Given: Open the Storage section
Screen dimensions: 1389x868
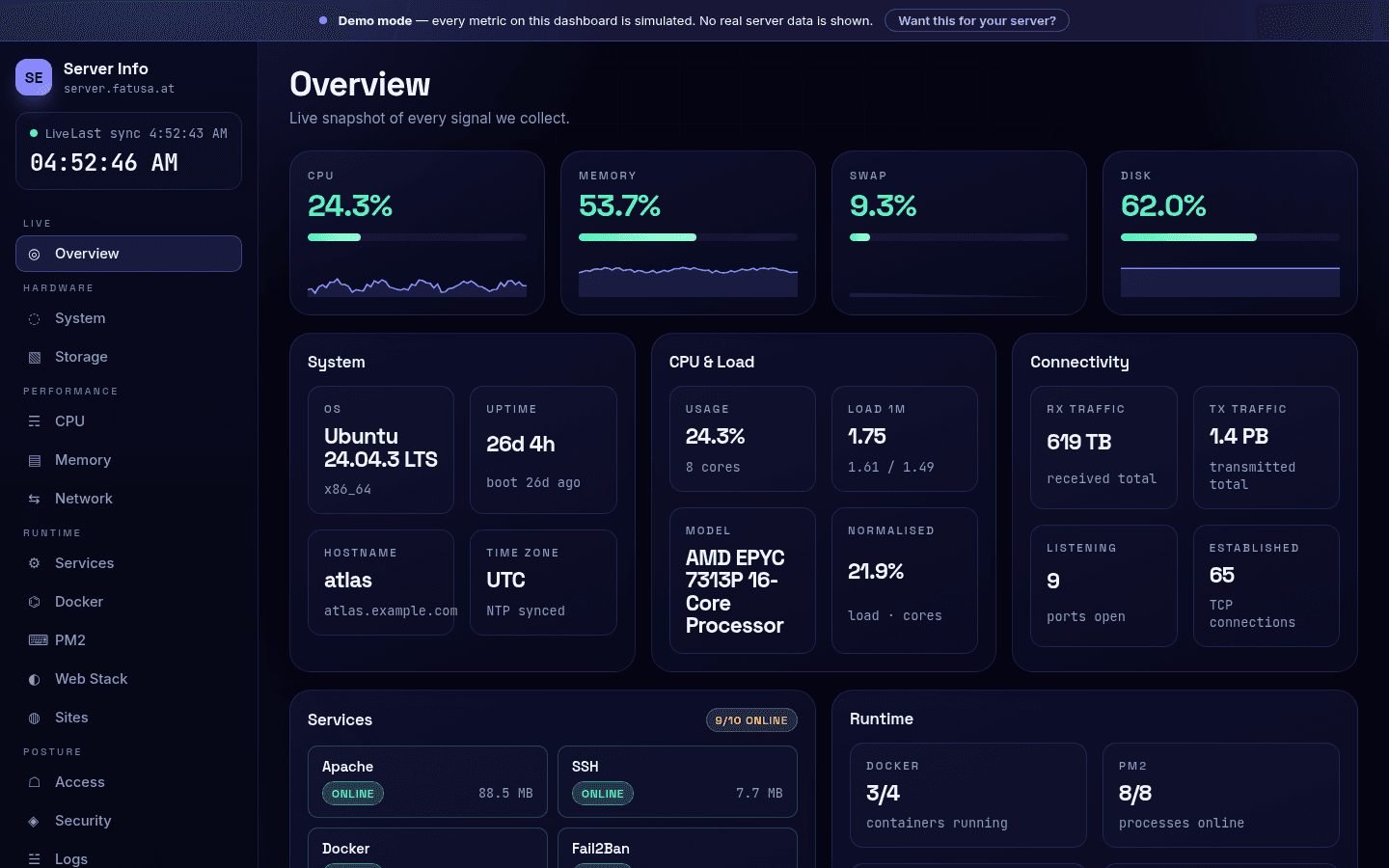Looking at the screenshot, I should click(x=128, y=357).
